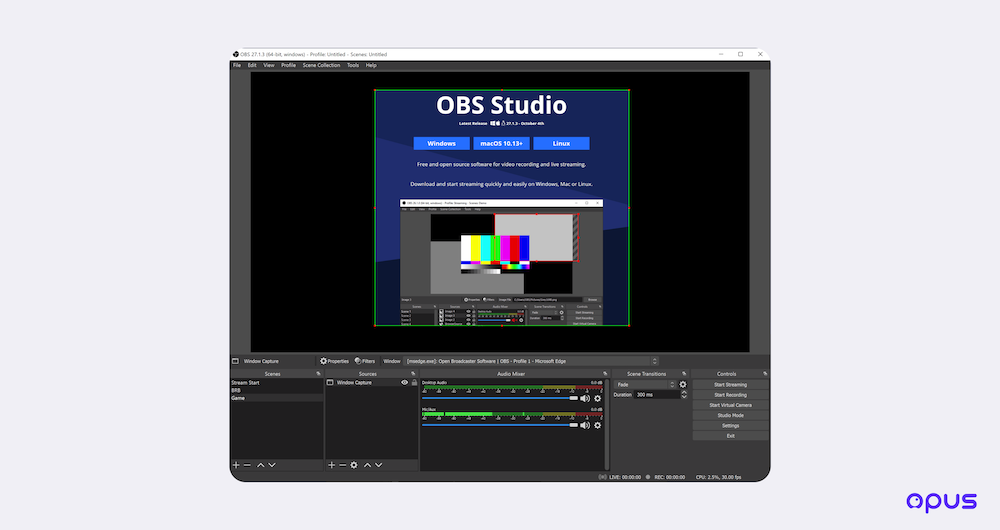The height and width of the screenshot is (530, 1000).
Task: Select the Game scene
Action: click(x=277, y=398)
